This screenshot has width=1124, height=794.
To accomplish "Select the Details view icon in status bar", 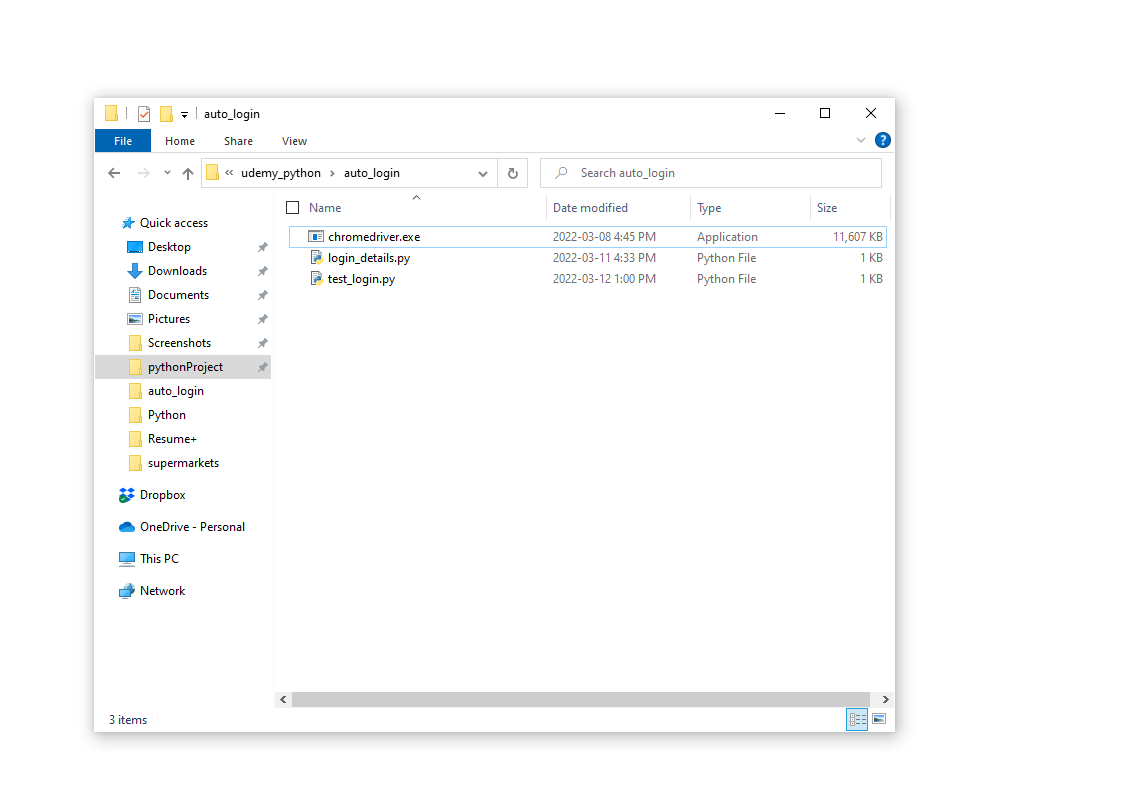I will pos(857,719).
